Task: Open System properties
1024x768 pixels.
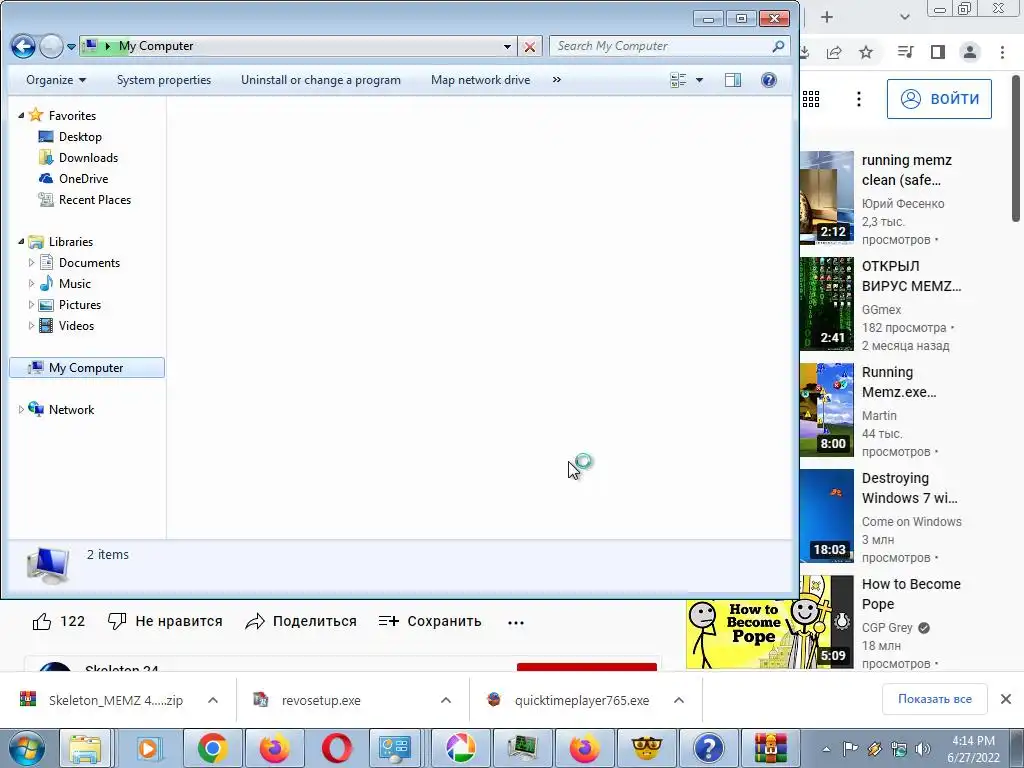Action: [164, 80]
